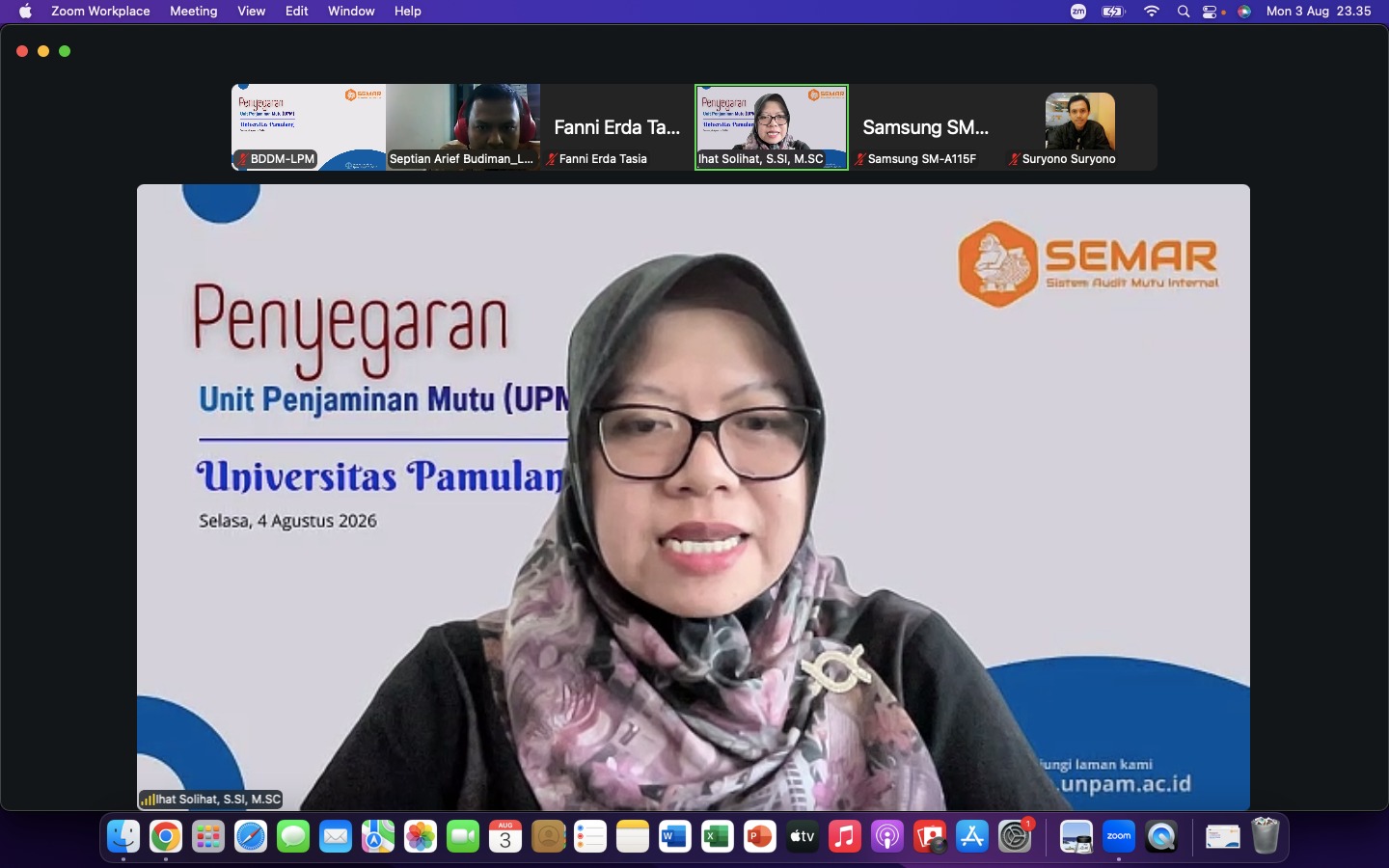
Task: Click the SEMAR logo in the main video
Action: click(1088, 263)
